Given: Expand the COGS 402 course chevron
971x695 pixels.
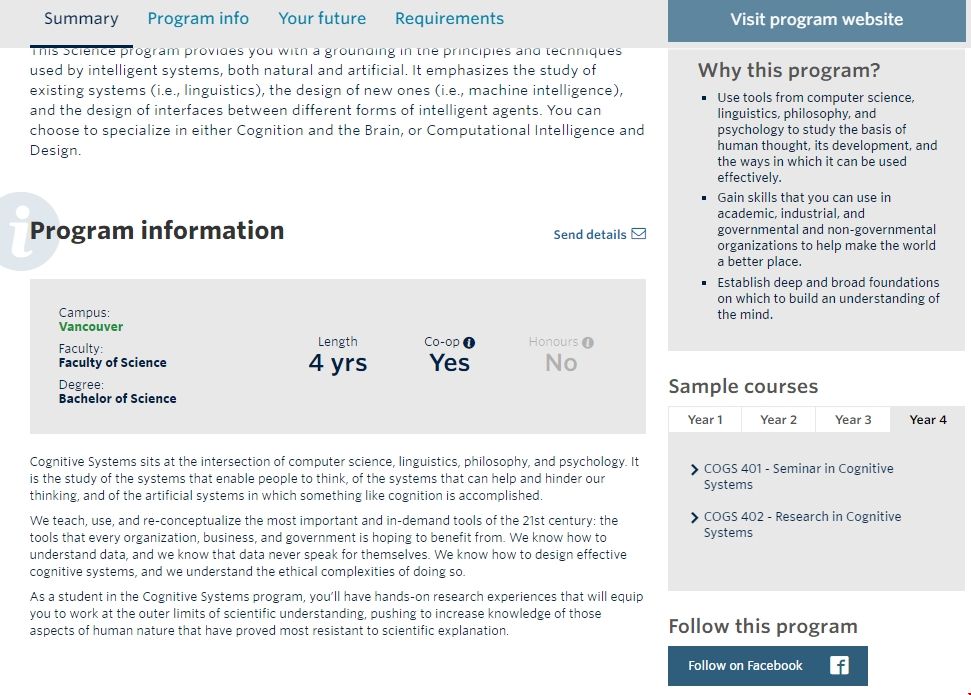Looking at the screenshot, I should tap(695, 517).
